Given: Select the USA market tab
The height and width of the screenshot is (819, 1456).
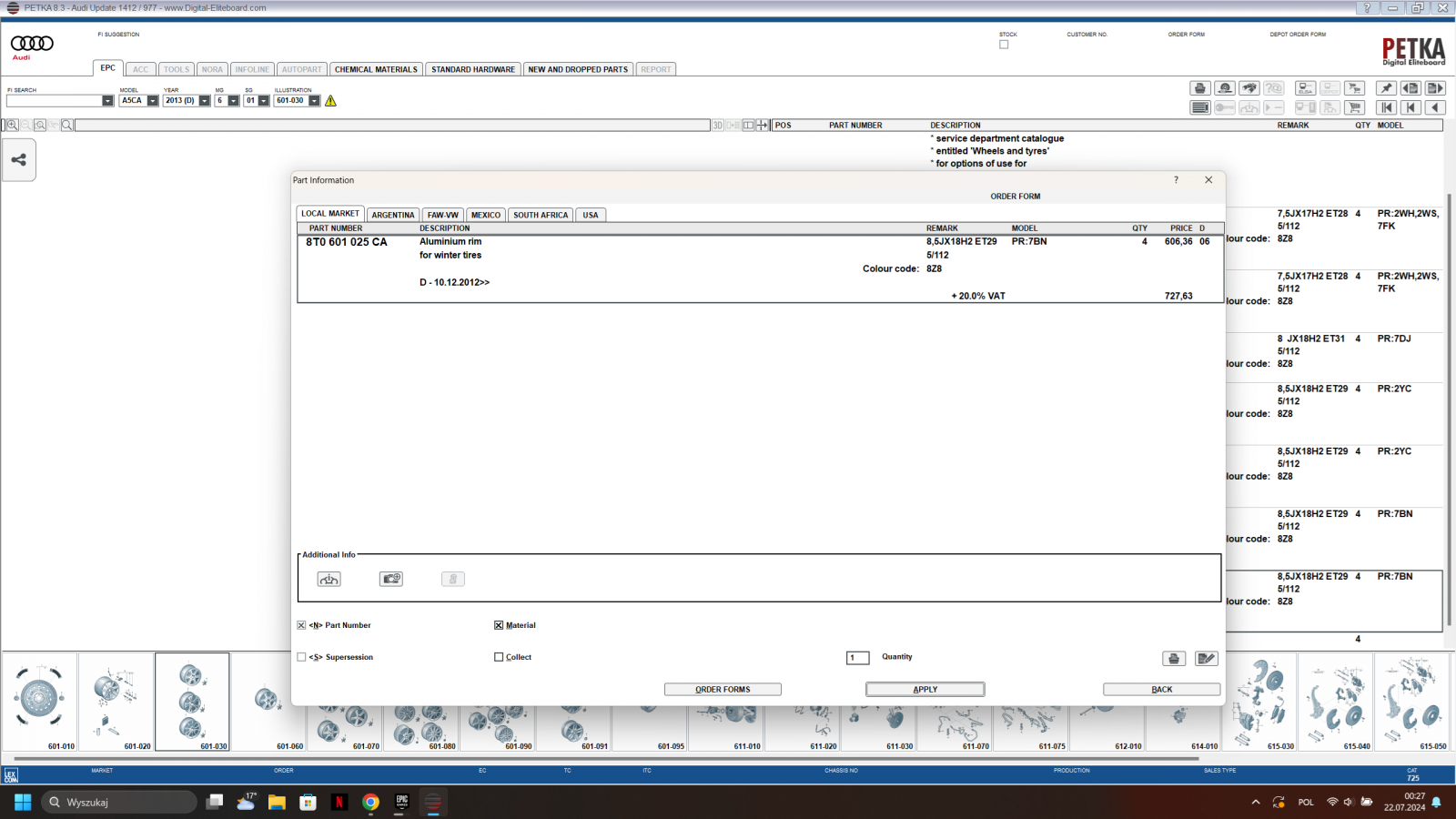Looking at the screenshot, I should 591,216.
